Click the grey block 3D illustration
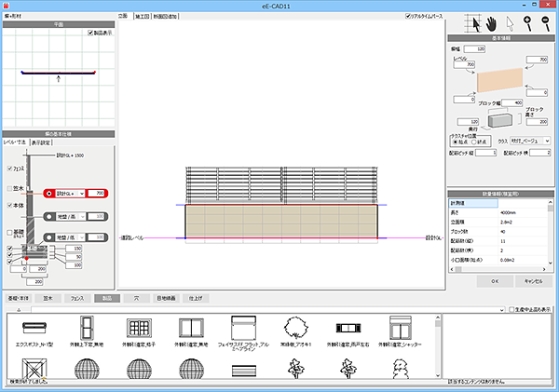 pos(500,120)
